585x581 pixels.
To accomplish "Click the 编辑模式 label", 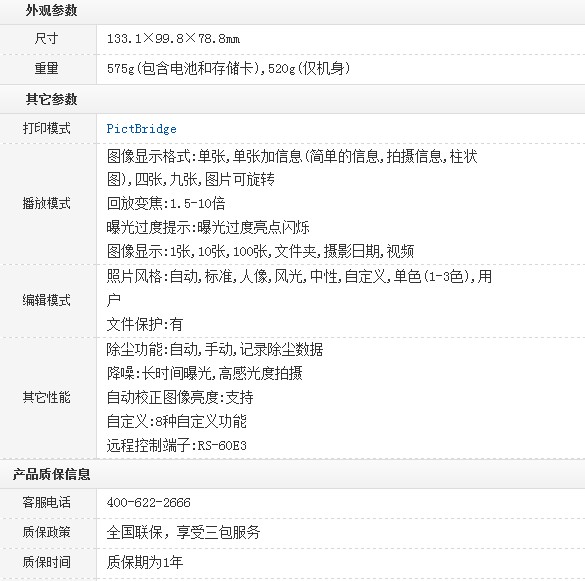I will point(46,300).
